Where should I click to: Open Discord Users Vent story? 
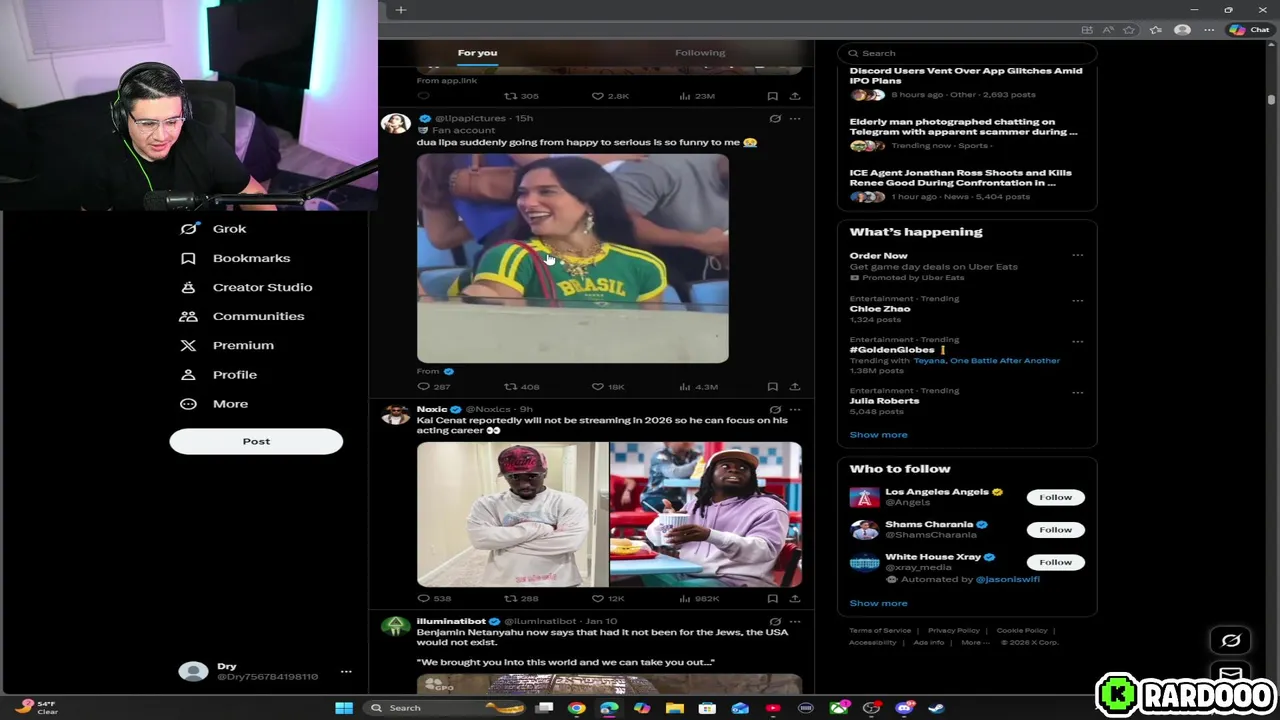(966, 76)
